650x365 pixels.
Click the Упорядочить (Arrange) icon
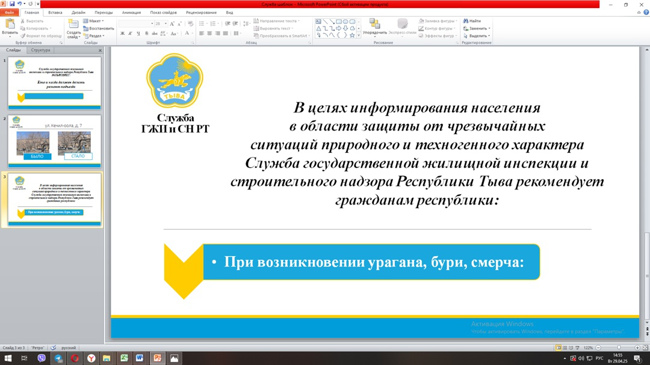pos(374,24)
